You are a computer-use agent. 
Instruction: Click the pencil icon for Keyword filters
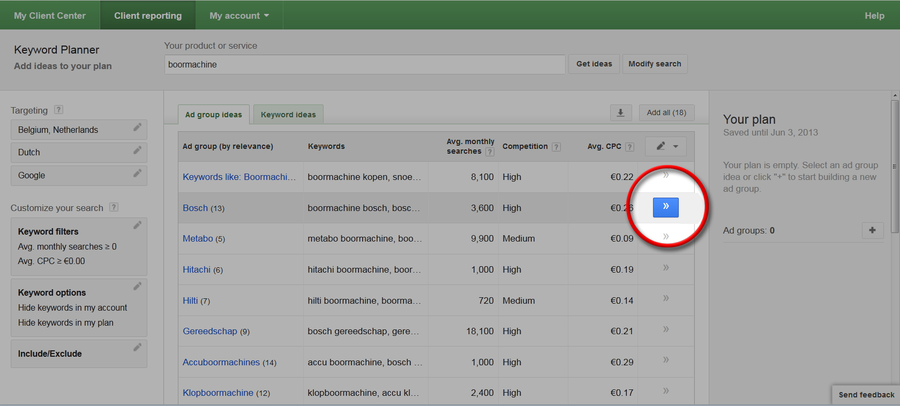(x=137, y=225)
